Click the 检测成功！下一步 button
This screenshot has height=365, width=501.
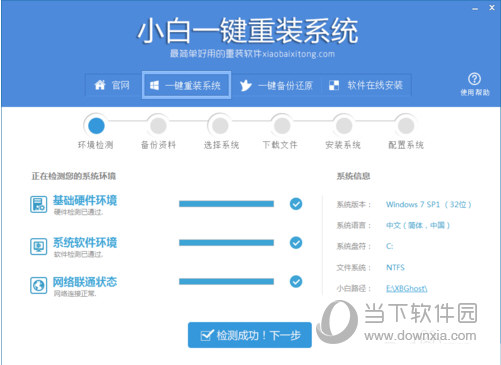250,335
